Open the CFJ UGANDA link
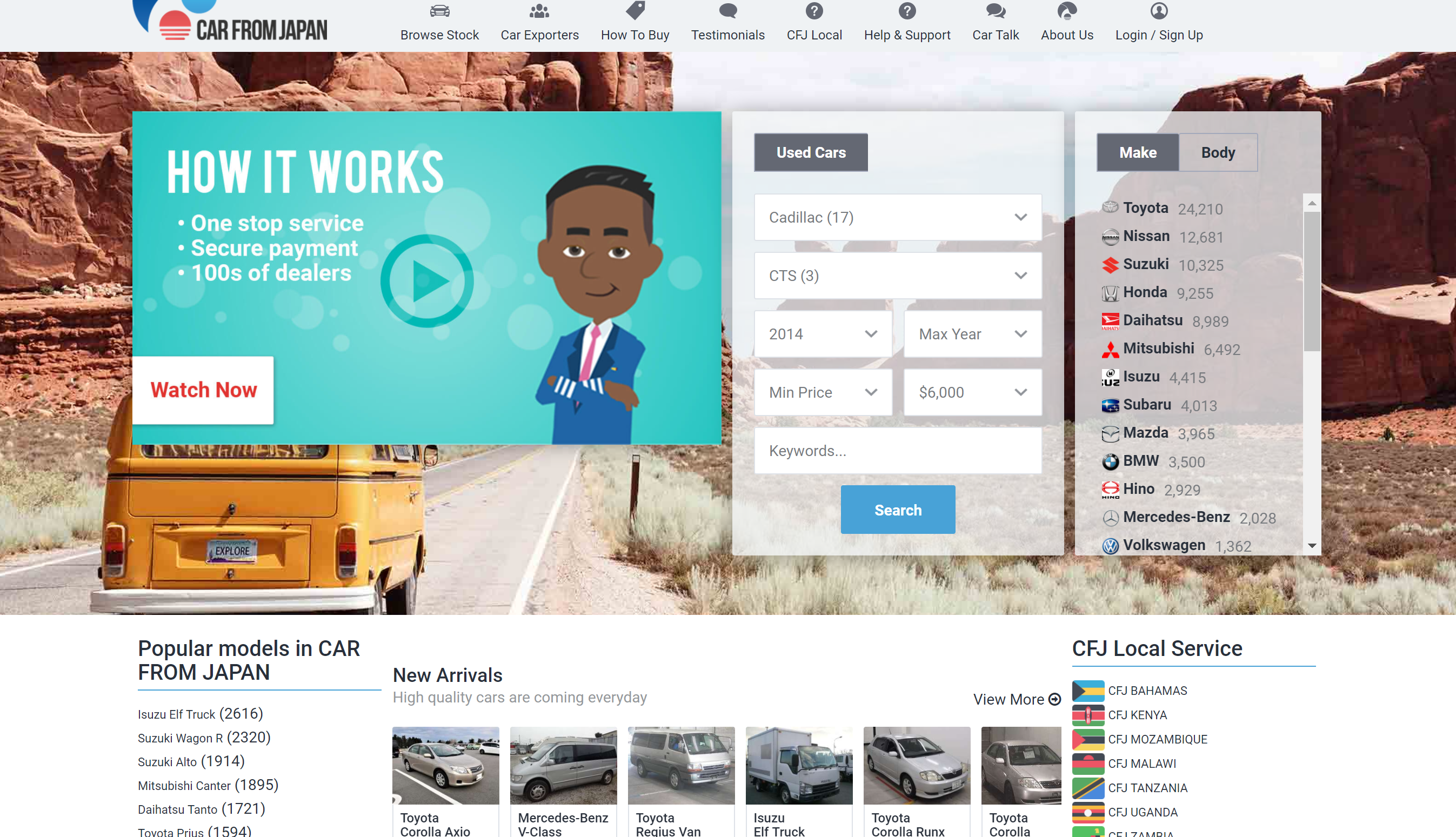 tap(1142, 812)
